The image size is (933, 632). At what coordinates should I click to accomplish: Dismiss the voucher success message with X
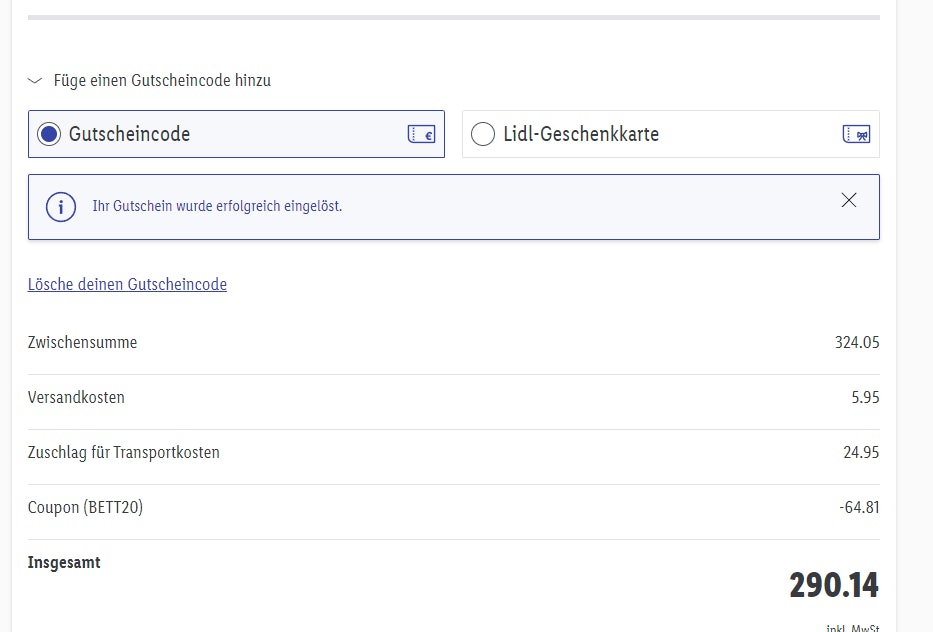849,200
